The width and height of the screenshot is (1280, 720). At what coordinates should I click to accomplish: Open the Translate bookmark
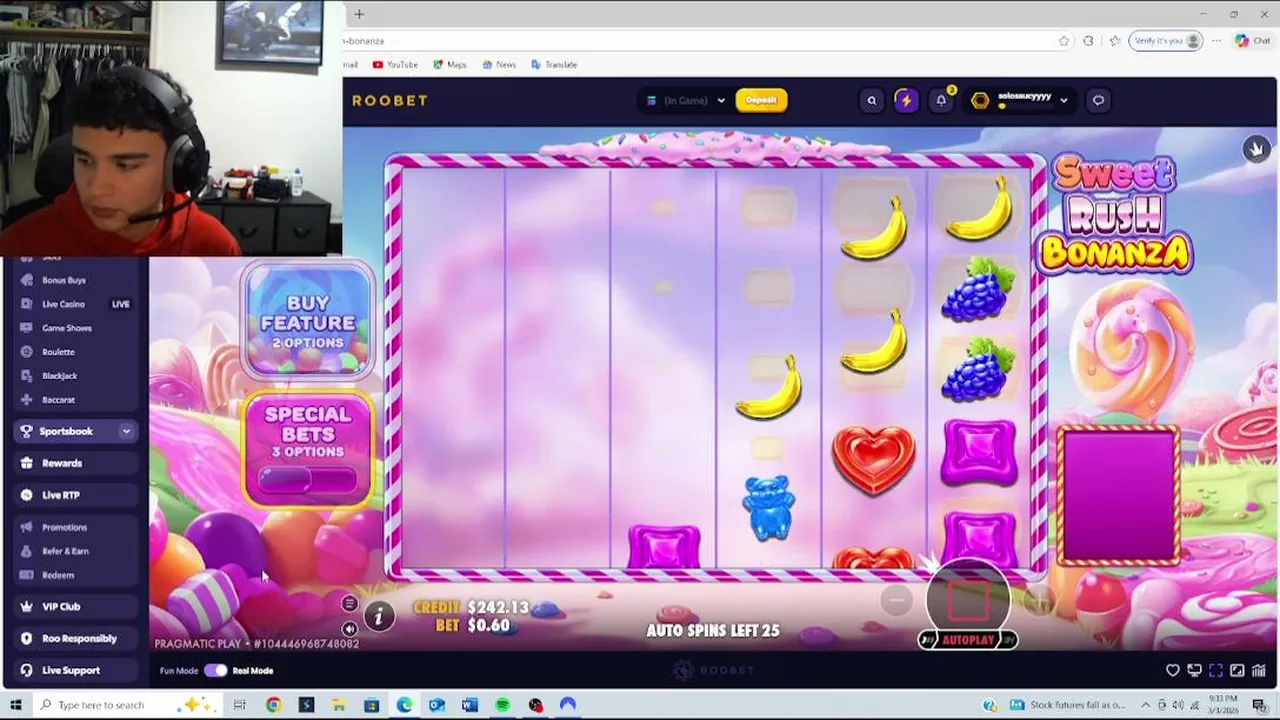click(x=554, y=64)
